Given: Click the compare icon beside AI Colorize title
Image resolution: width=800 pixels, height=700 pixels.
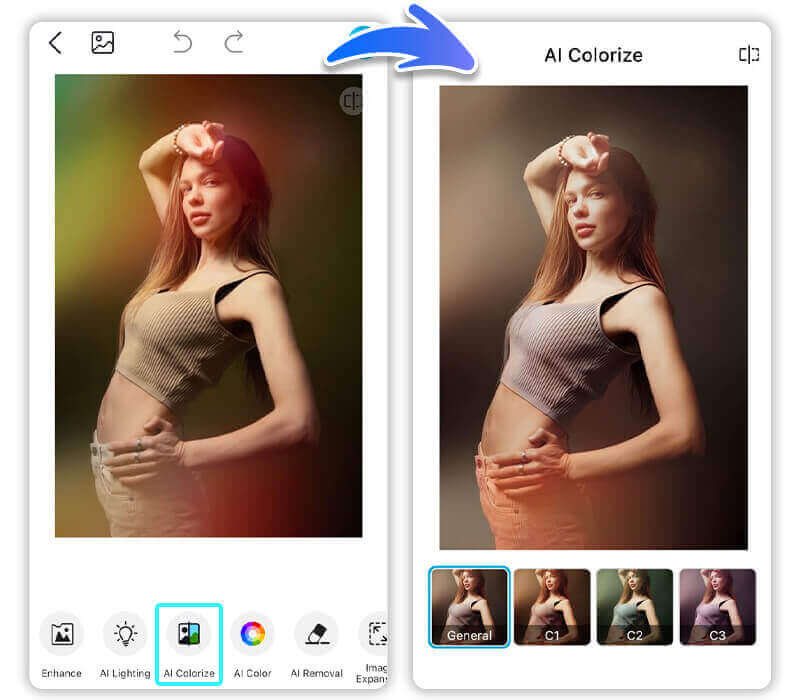Looking at the screenshot, I should [748, 55].
